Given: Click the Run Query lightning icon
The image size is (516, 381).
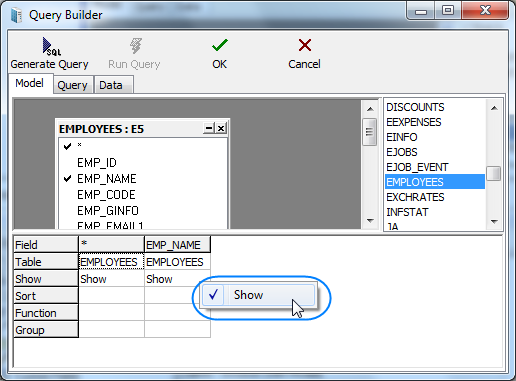Looking at the screenshot, I should pyautogui.click(x=136, y=46).
